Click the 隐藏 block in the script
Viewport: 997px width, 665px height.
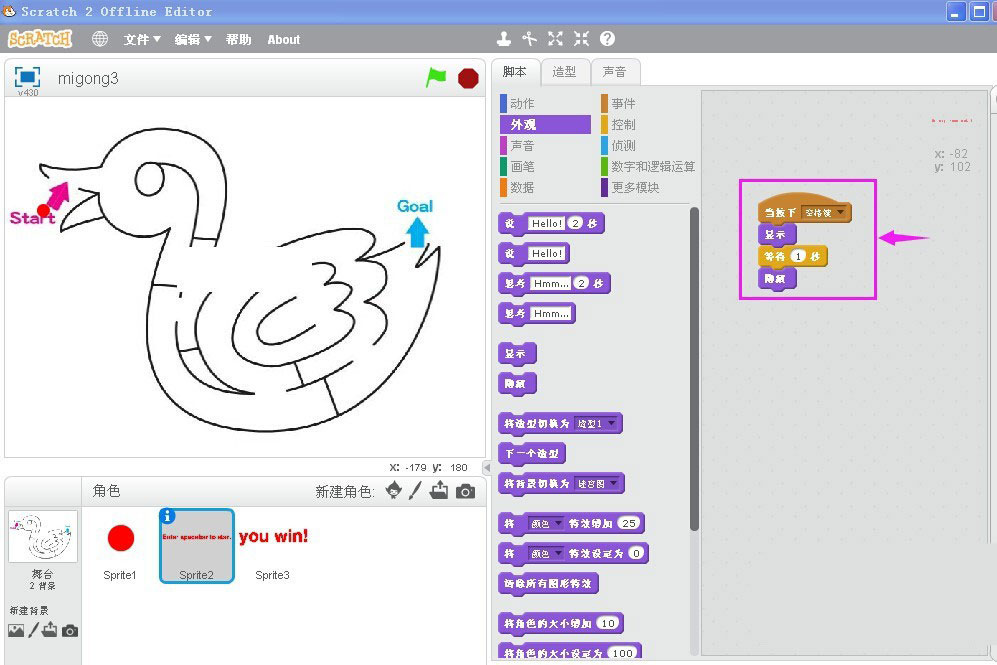click(x=776, y=279)
